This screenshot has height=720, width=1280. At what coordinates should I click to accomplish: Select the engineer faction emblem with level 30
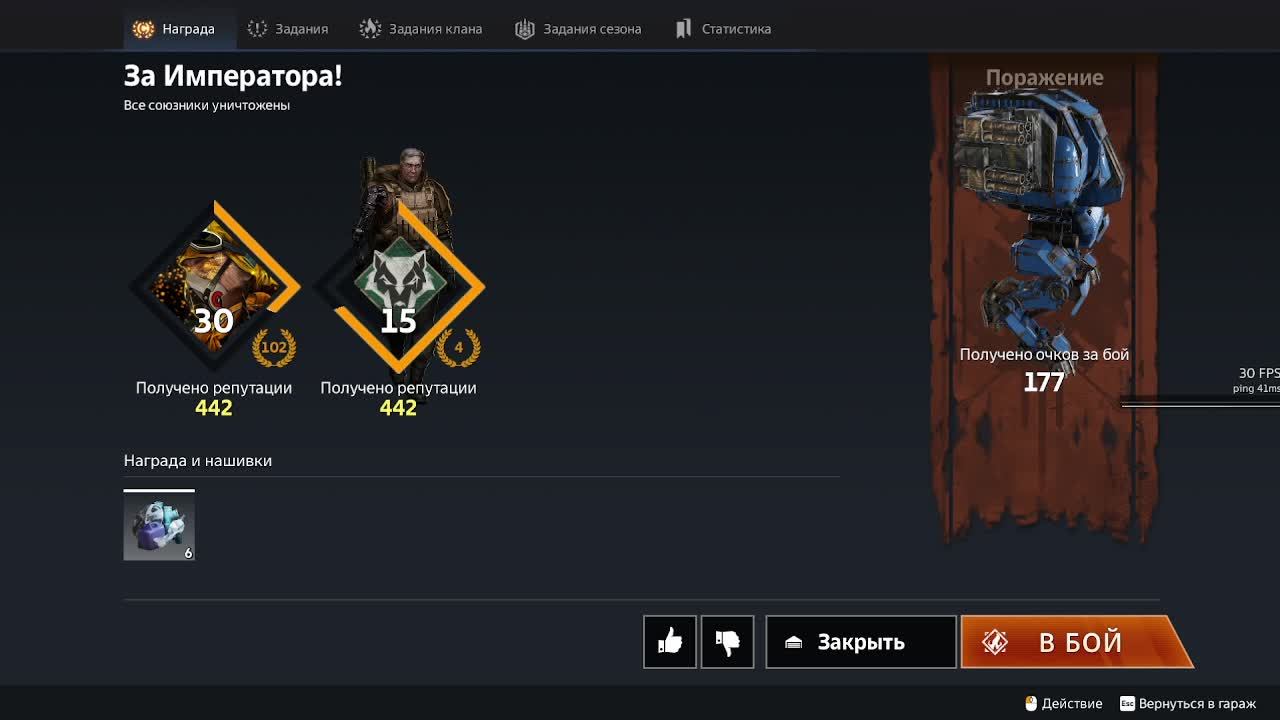pyautogui.click(x=214, y=287)
